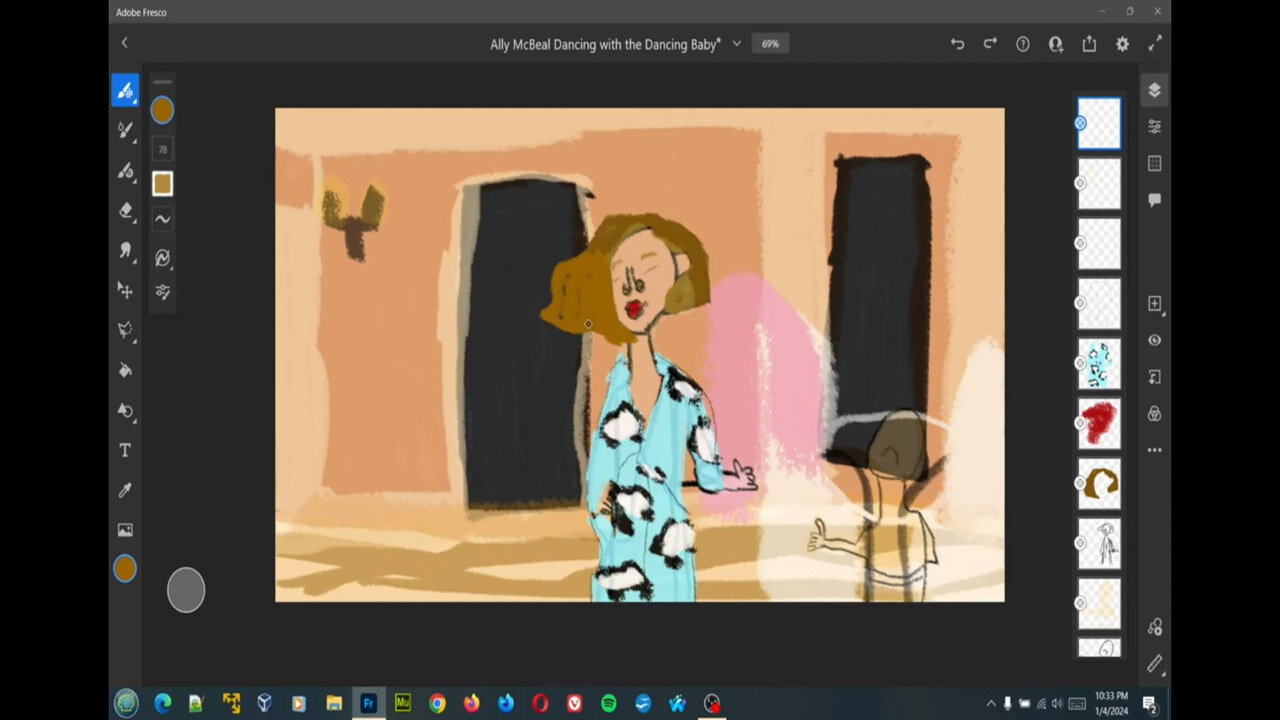Select the Eraser tool
The image size is (1280, 720).
click(x=125, y=210)
